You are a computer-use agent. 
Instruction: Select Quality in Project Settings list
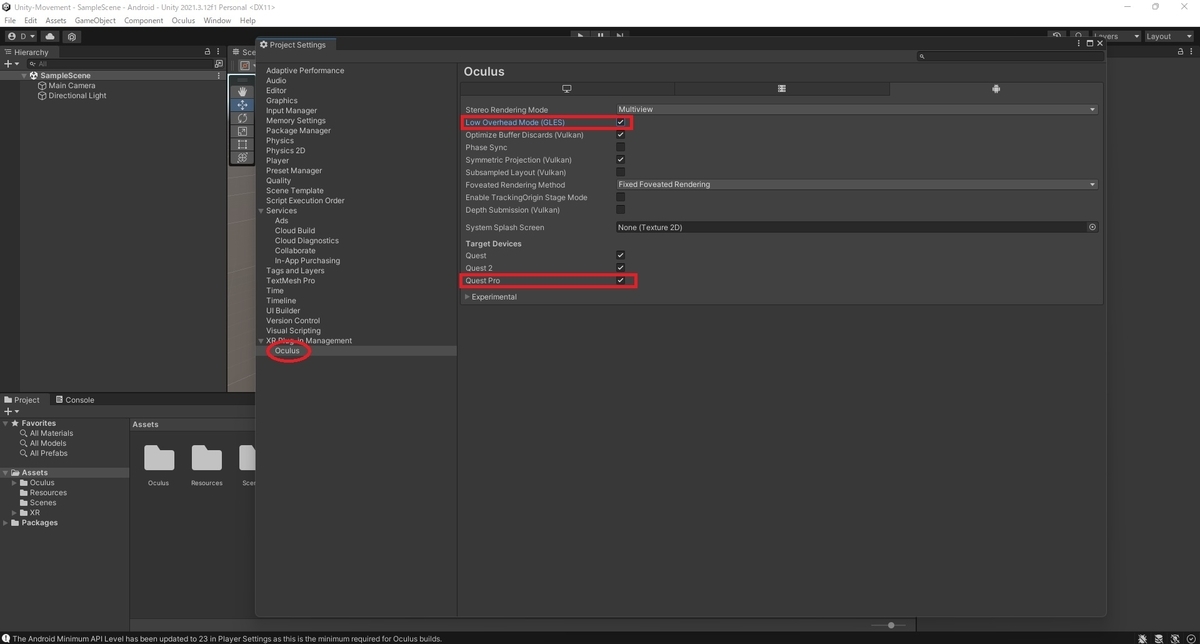click(x=278, y=180)
